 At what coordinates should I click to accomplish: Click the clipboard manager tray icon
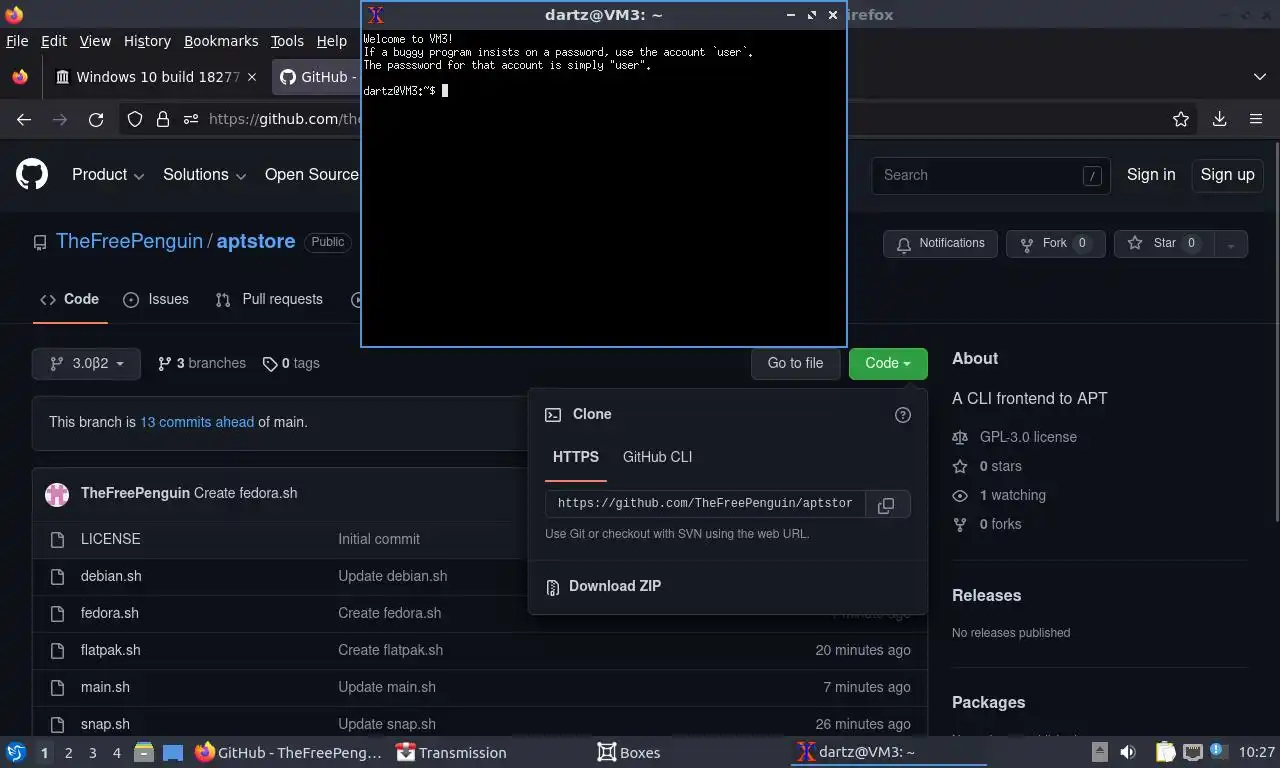[x=1166, y=753]
